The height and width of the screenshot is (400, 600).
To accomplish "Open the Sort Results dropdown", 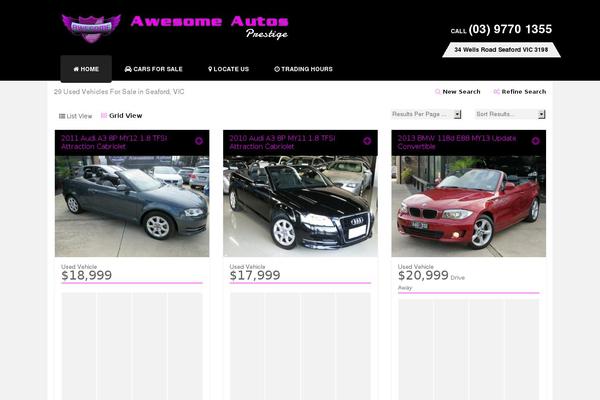I will point(510,114).
